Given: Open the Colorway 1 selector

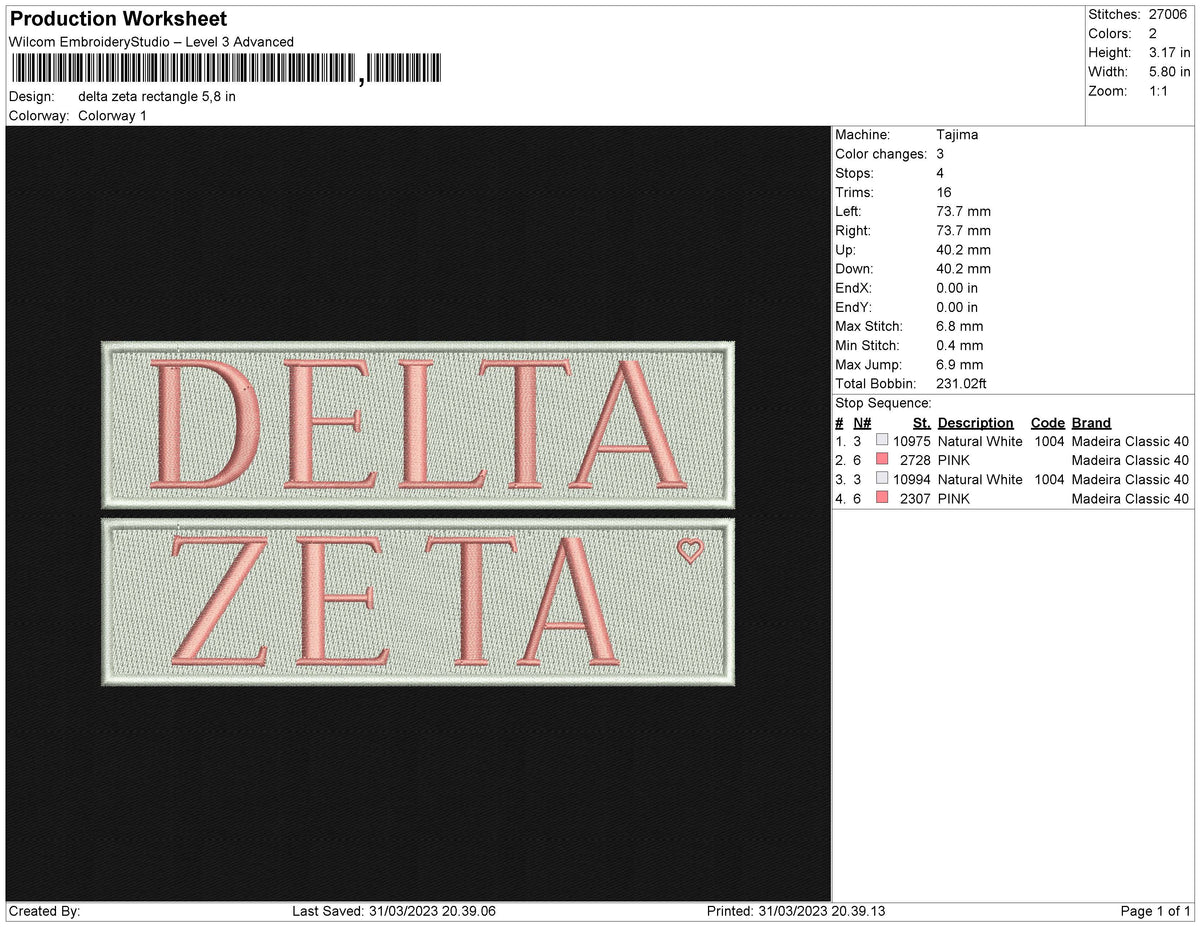Looking at the screenshot, I should [112, 115].
